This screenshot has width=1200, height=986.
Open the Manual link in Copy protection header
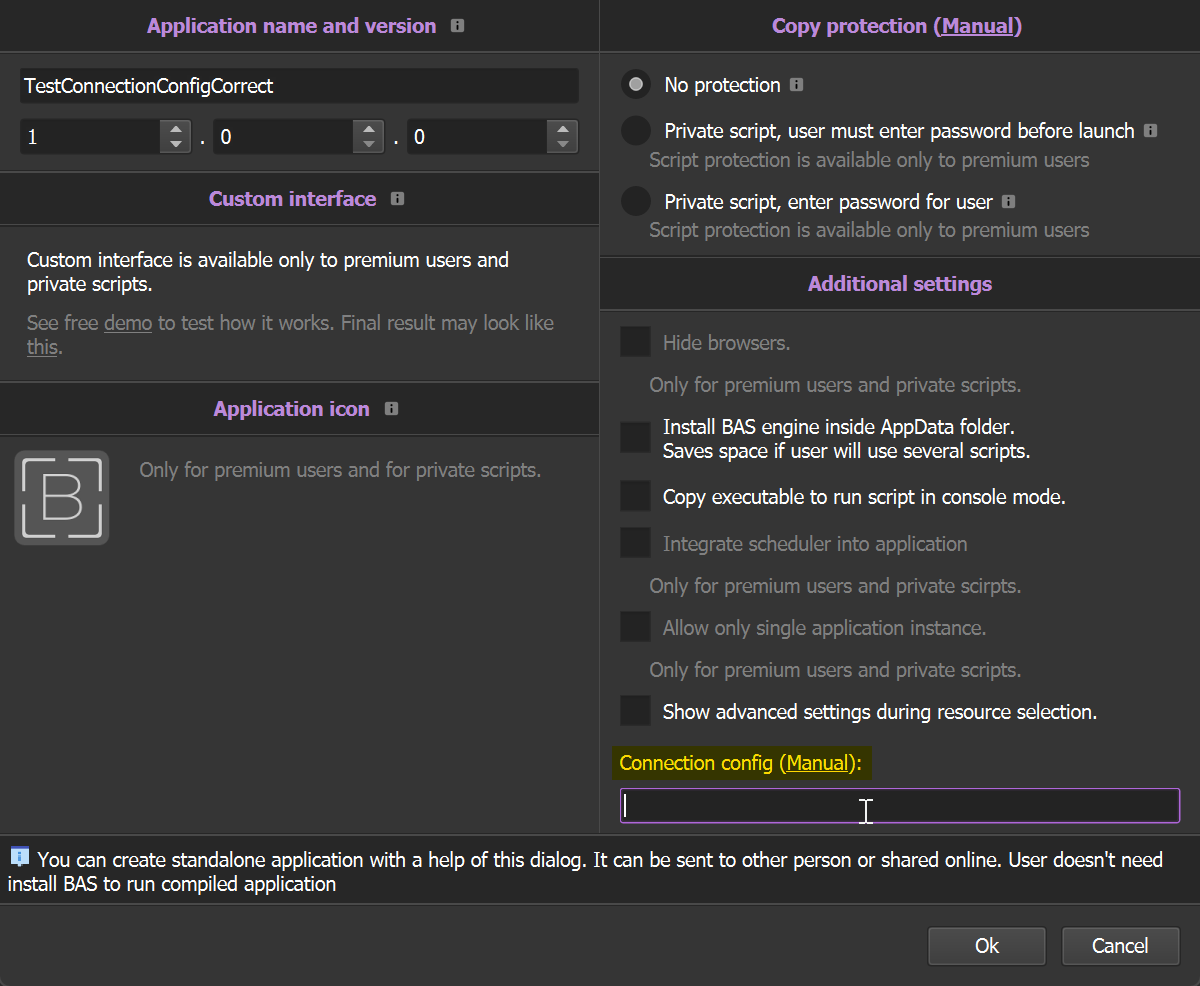coord(978,26)
